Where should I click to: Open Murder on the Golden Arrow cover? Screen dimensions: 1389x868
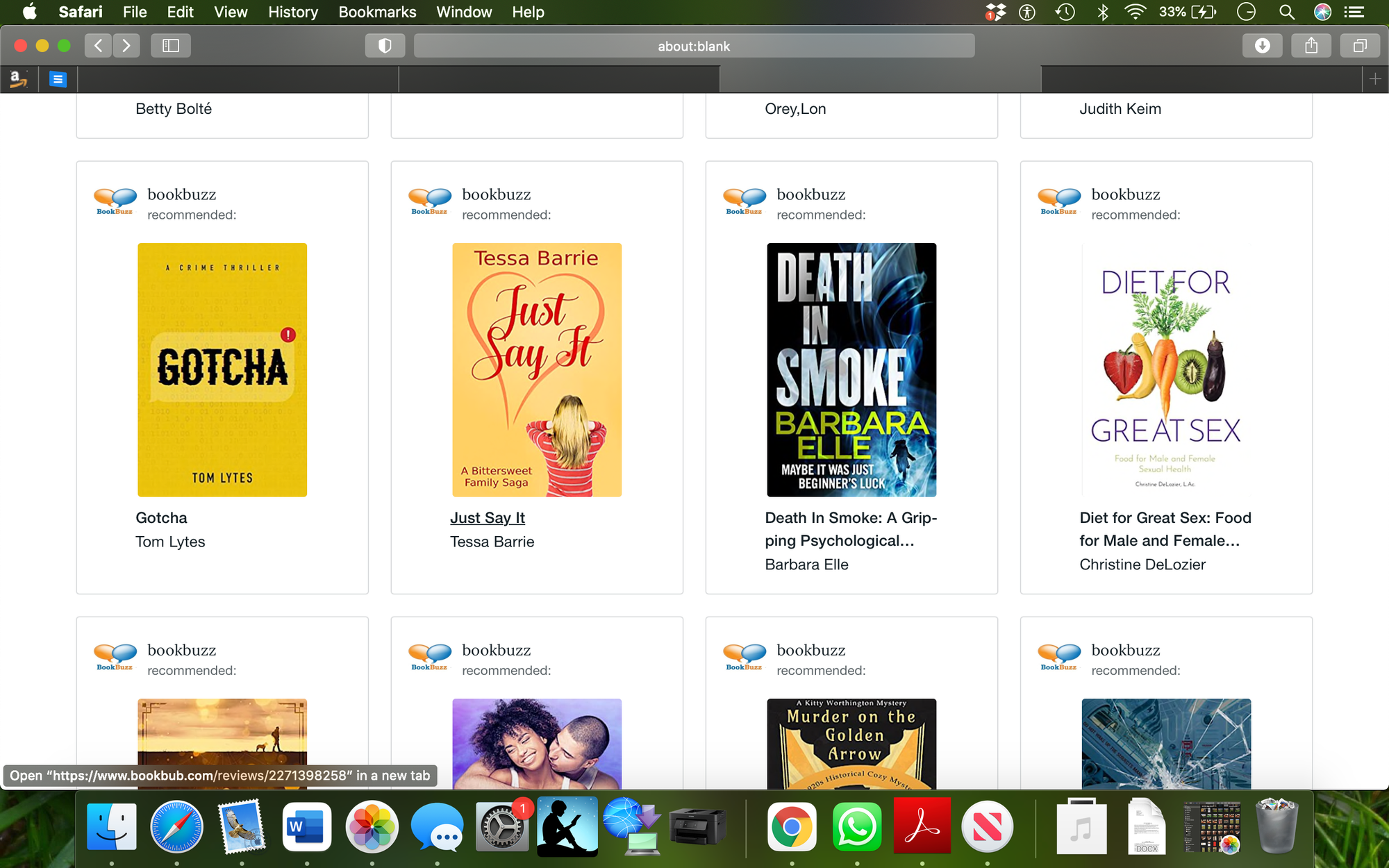coord(851,744)
